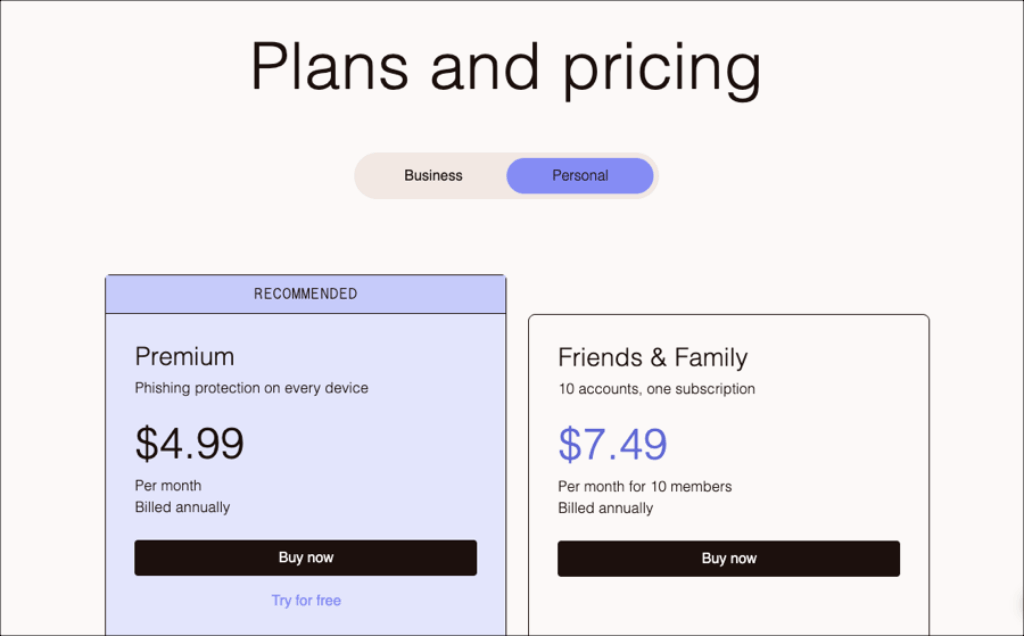Click 'Per month for 10 members' text
Screen dimensions: 1024x636
pos(645,486)
